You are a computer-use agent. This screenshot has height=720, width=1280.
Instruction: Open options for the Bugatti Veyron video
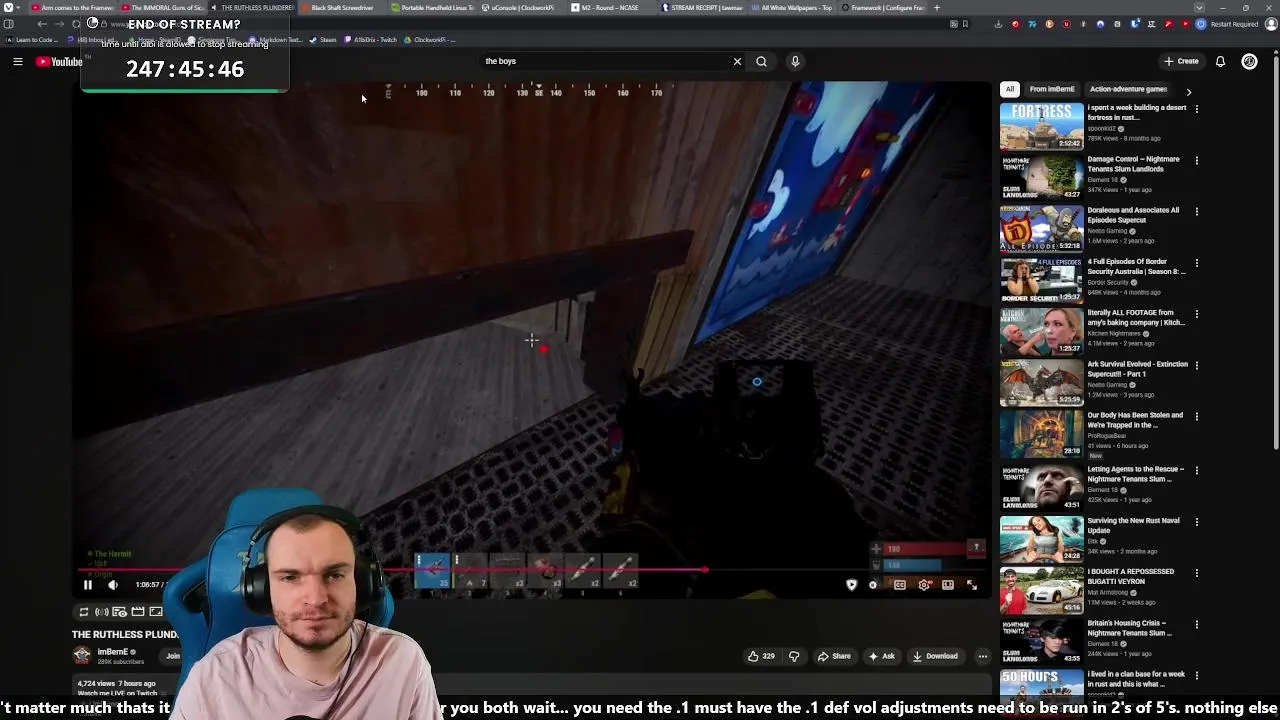(1196, 573)
